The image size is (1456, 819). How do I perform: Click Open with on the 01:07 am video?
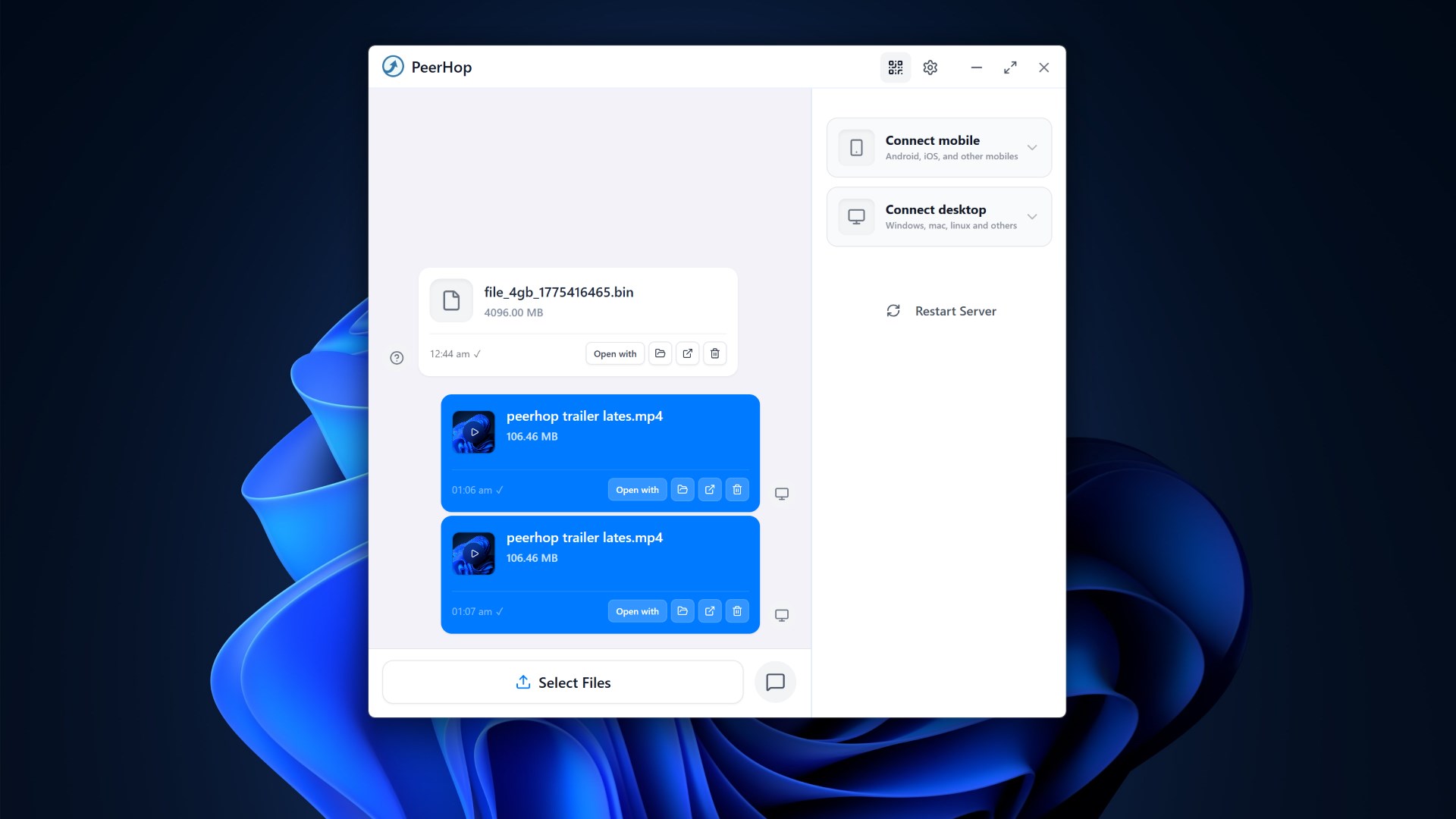[638, 611]
